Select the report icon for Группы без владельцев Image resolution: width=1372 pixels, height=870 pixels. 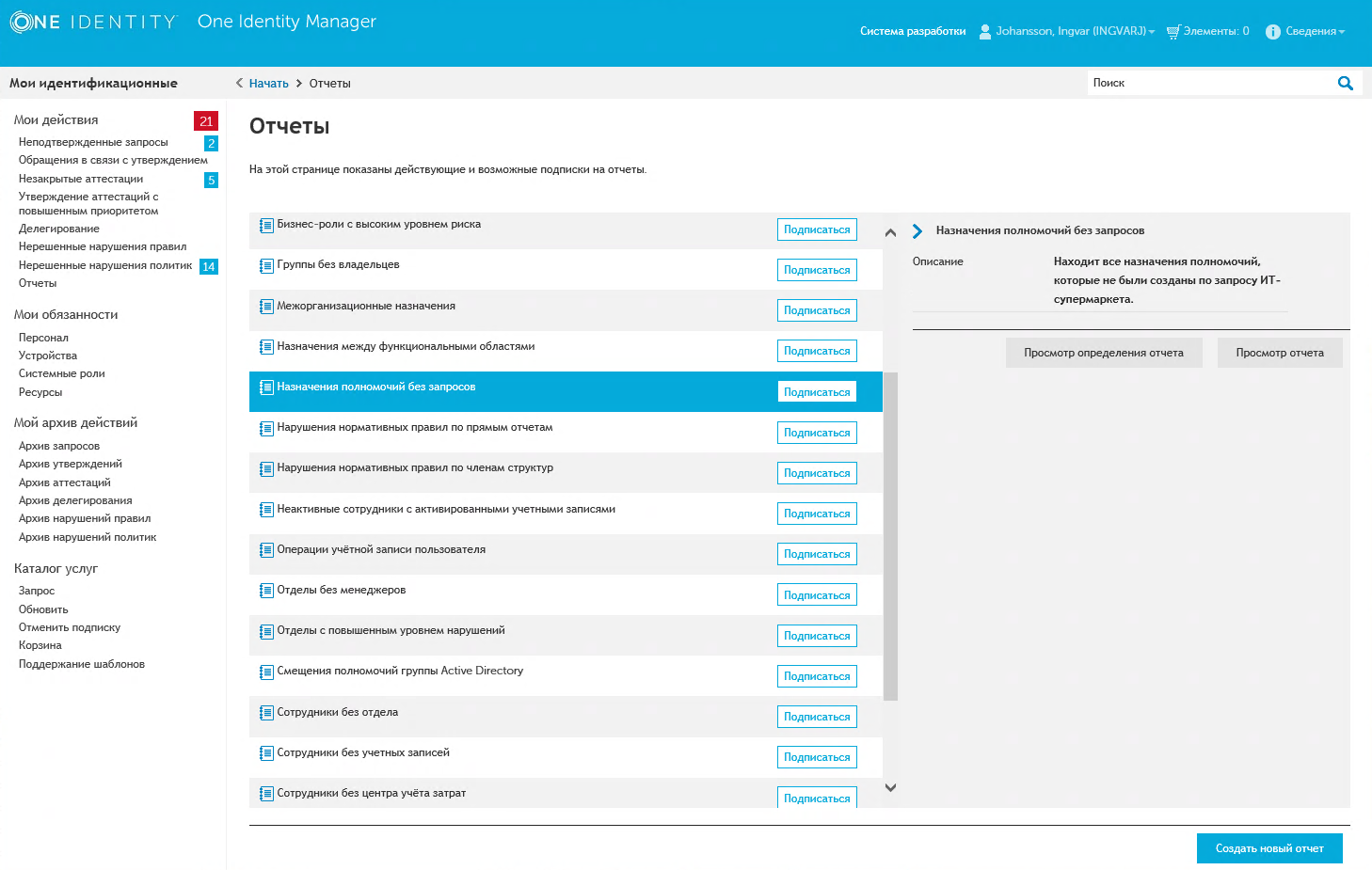266,266
